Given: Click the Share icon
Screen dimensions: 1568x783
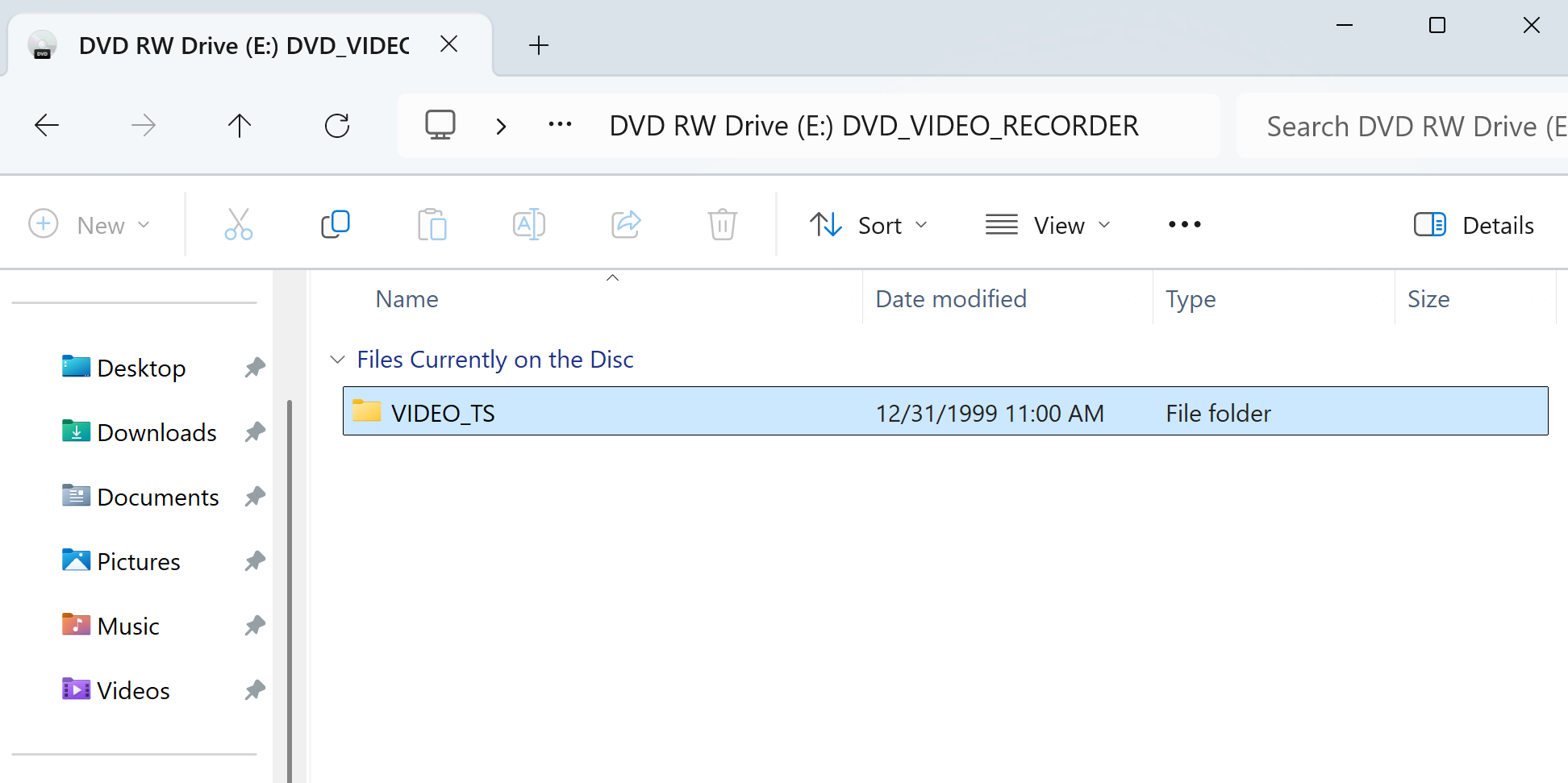Looking at the screenshot, I should tap(626, 225).
